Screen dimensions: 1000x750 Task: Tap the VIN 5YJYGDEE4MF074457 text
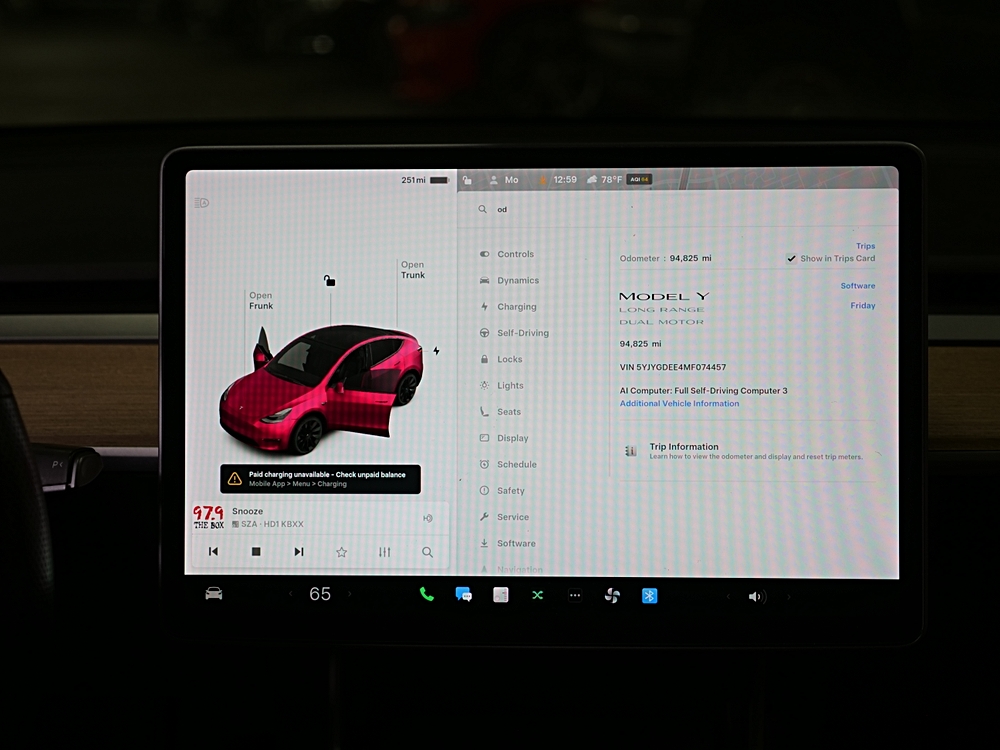coord(673,367)
